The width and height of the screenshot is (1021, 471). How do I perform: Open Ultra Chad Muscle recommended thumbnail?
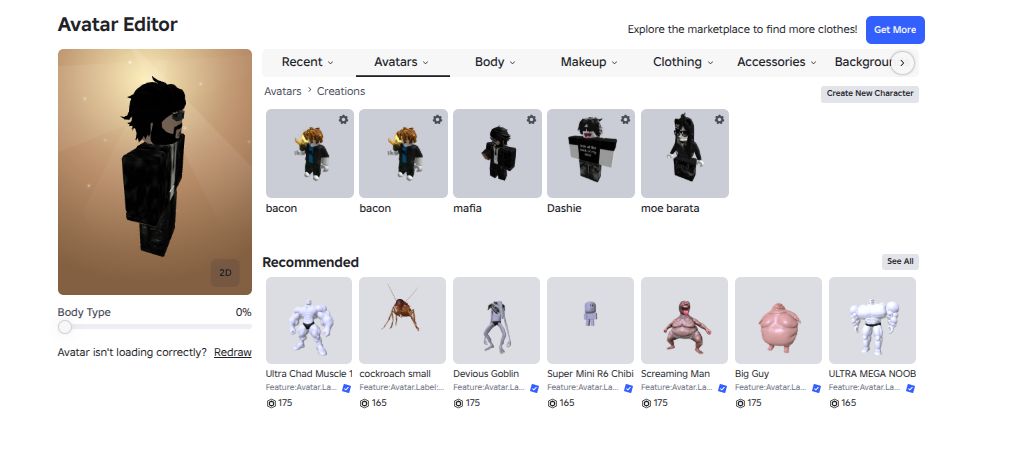[x=309, y=321]
